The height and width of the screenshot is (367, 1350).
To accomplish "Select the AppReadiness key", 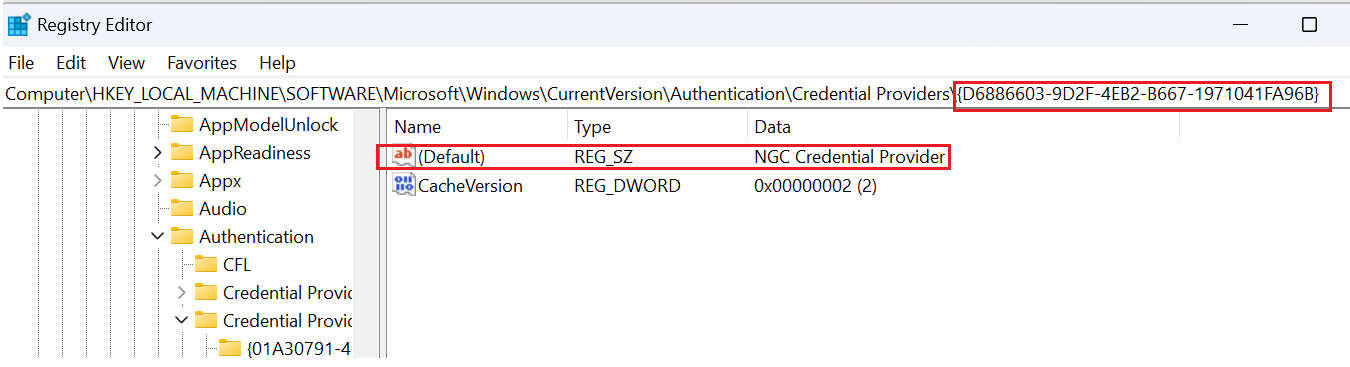I will pos(254,153).
